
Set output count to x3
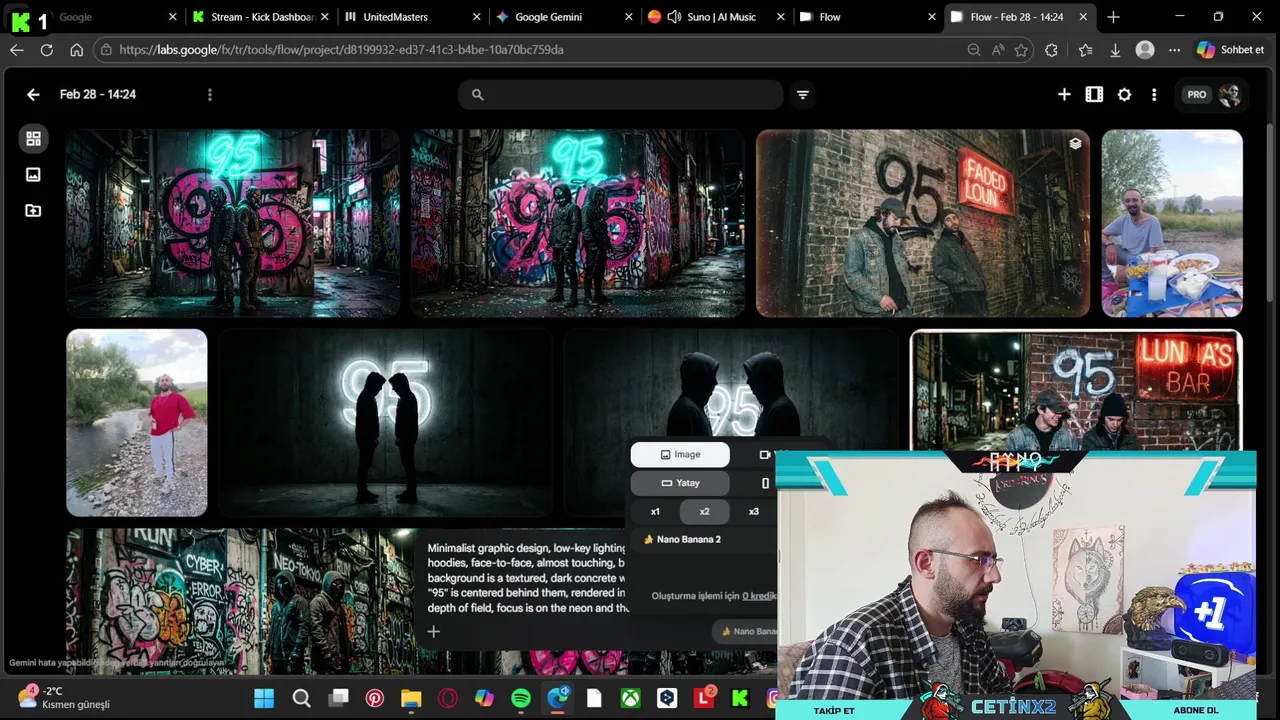[x=753, y=511]
